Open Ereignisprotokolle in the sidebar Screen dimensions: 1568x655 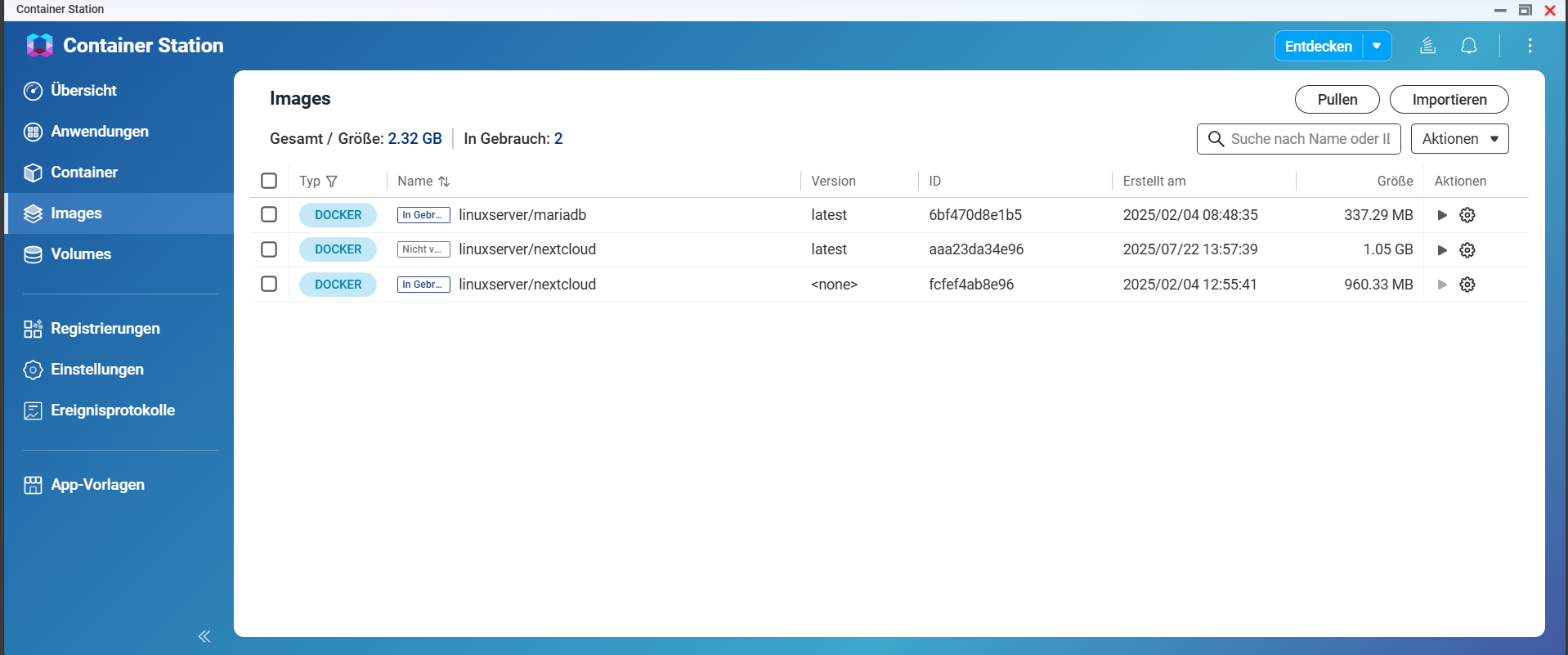click(x=113, y=410)
